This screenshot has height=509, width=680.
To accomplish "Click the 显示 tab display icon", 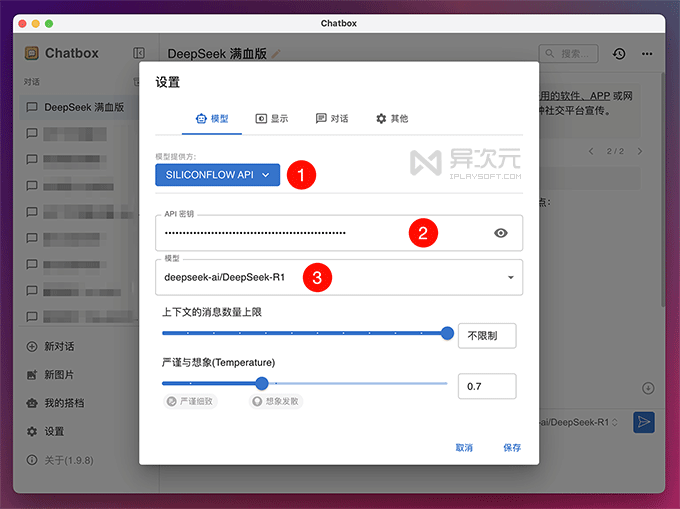I will click(261, 118).
